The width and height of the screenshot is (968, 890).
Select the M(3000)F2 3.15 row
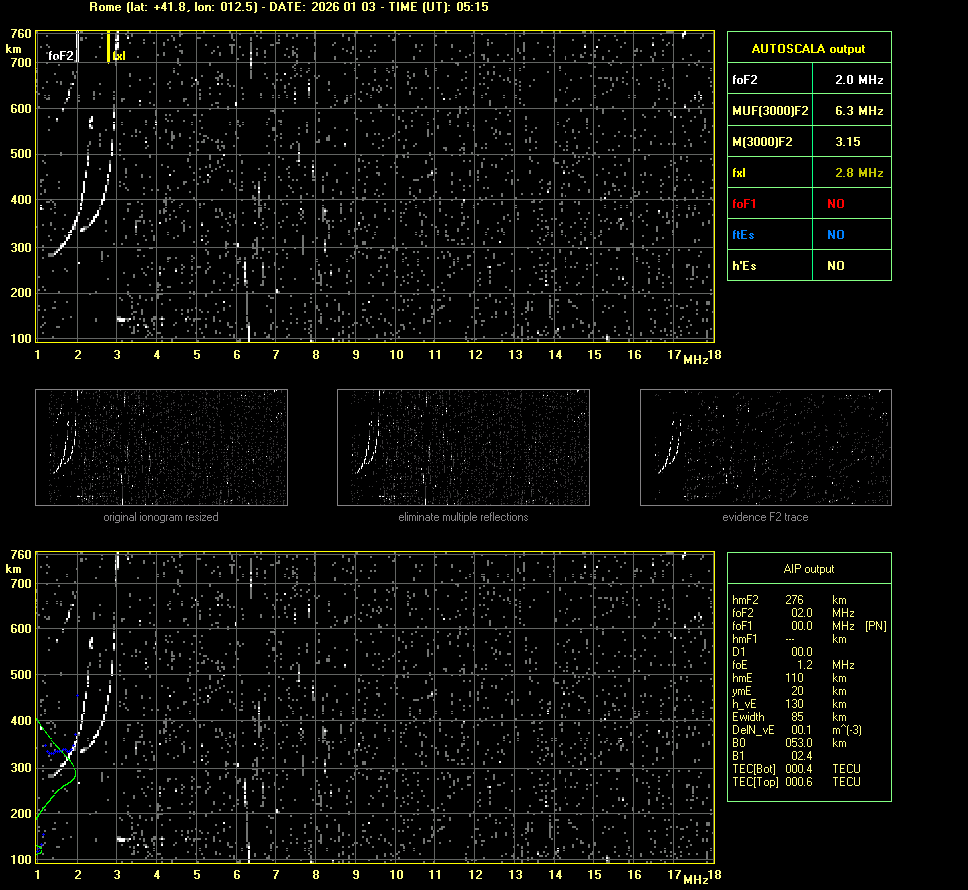pyautogui.click(x=808, y=142)
